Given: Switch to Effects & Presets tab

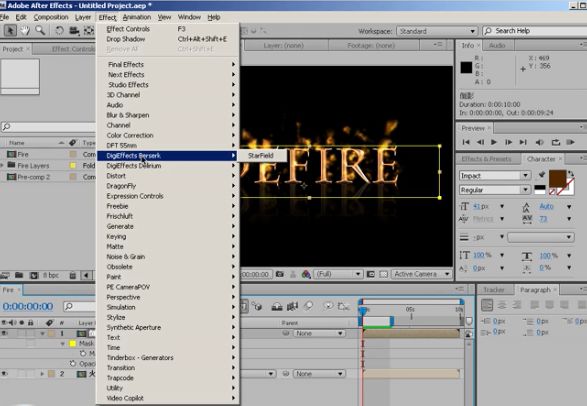Looking at the screenshot, I should [x=486, y=159].
